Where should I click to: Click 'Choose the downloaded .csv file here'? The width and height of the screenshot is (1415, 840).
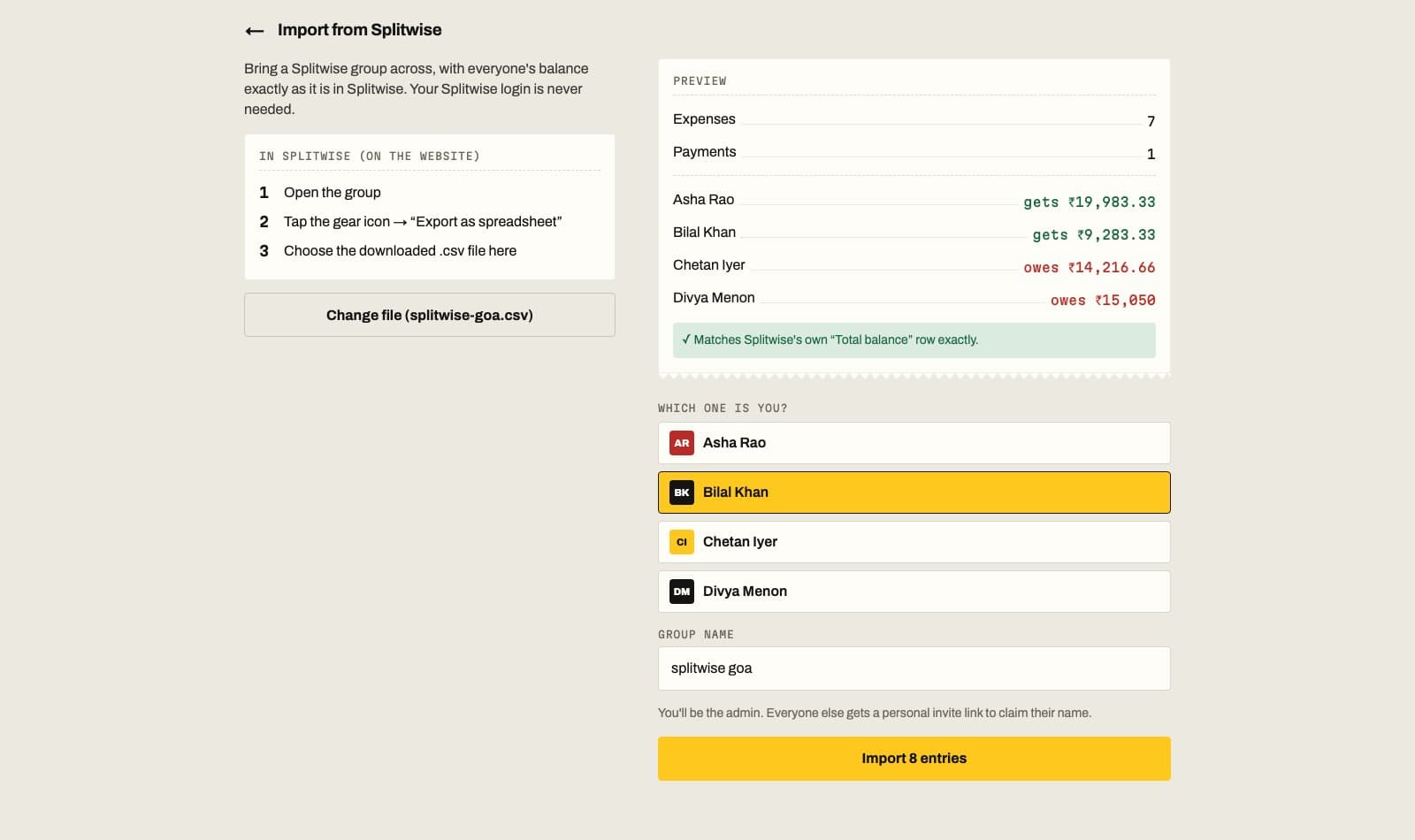click(x=400, y=251)
